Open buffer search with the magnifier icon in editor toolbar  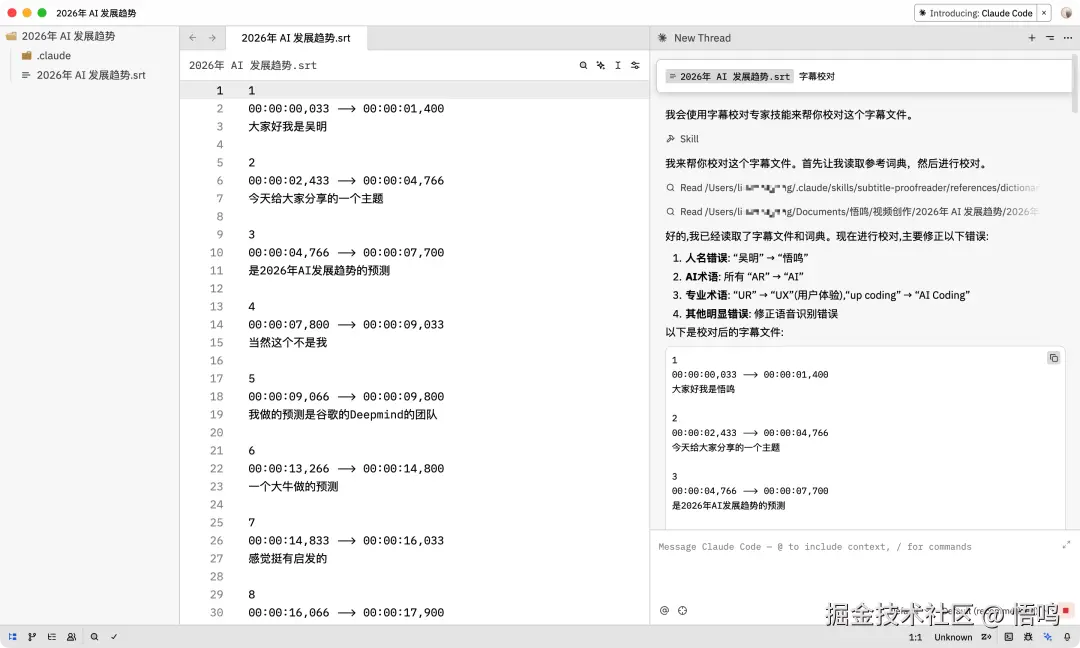(583, 64)
